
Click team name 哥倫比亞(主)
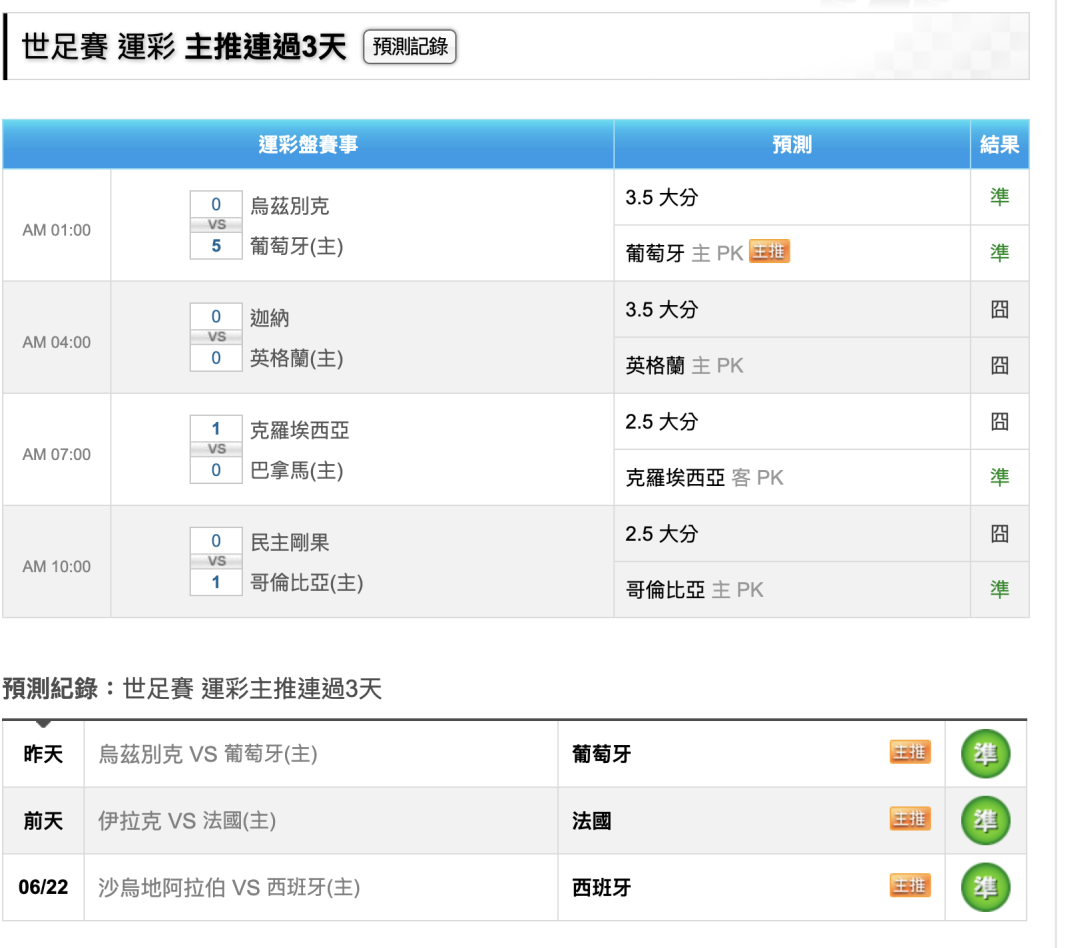pos(307,583)
